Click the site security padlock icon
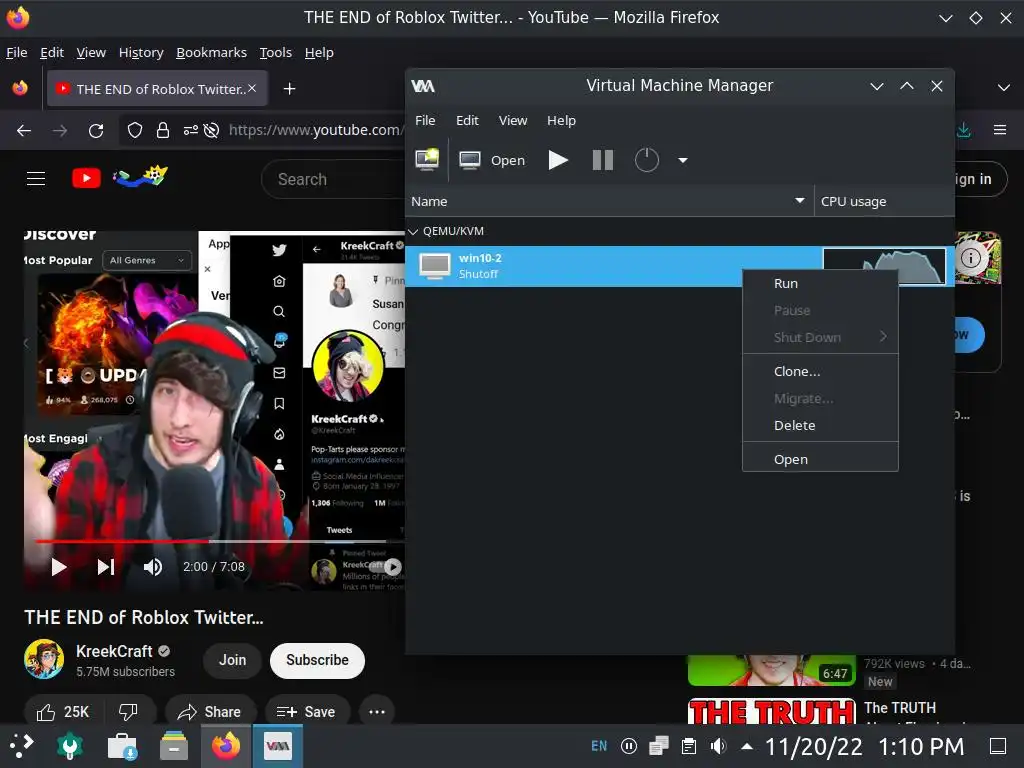The image size is (1024, 768). (163, 131)
